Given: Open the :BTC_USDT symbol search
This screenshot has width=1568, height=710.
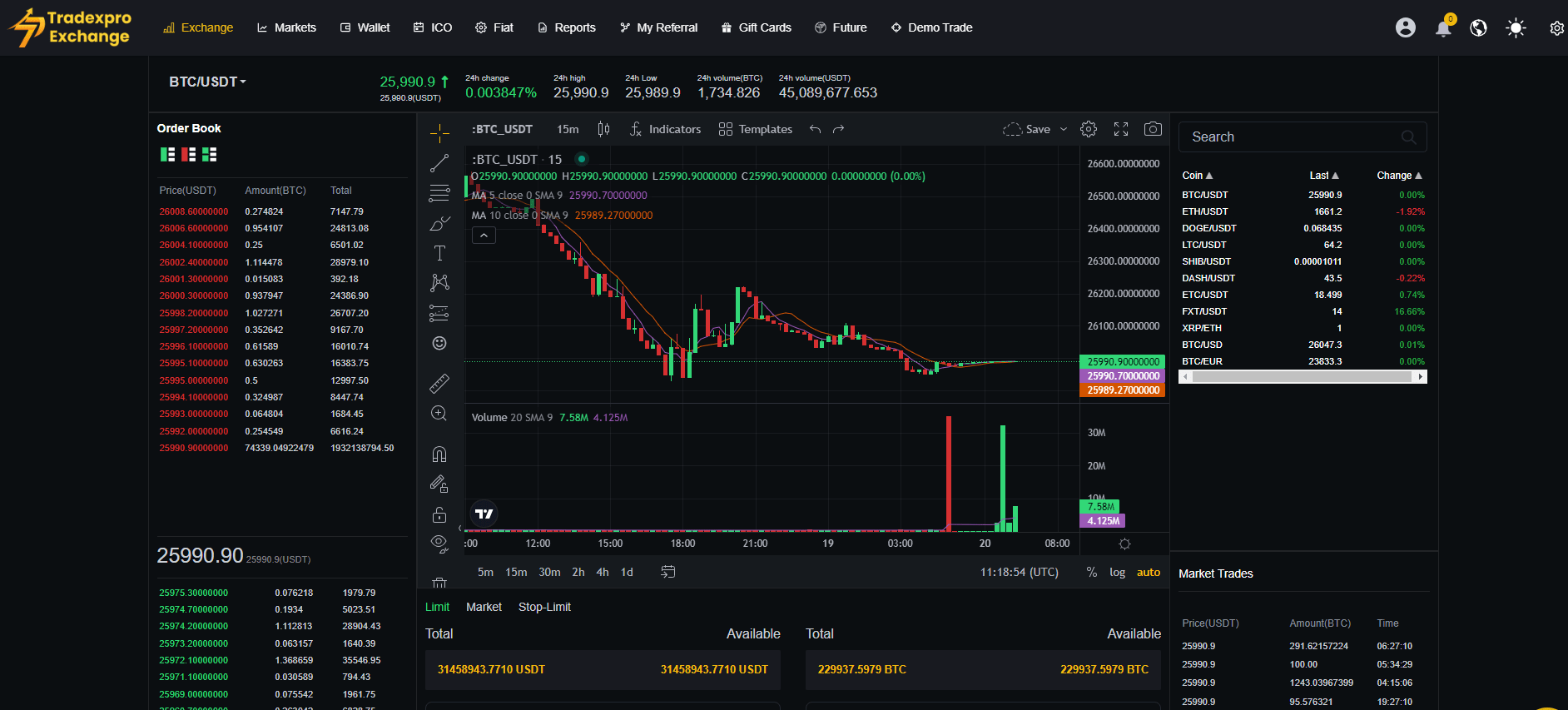Looking at the screenshot, I should pyautogui.click(x=502, y=129).
